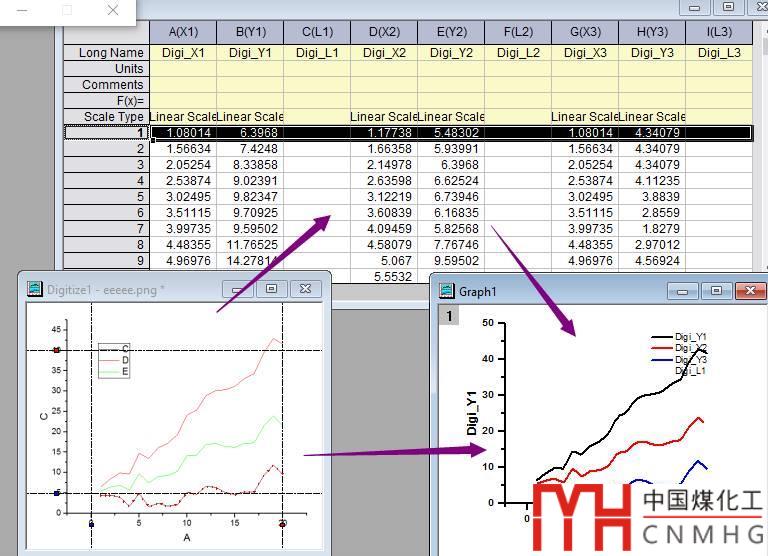The height and width of the screenshot is (556, 768).
Task: Restore the workbook window at top right
Action: [x=728, y=7]
